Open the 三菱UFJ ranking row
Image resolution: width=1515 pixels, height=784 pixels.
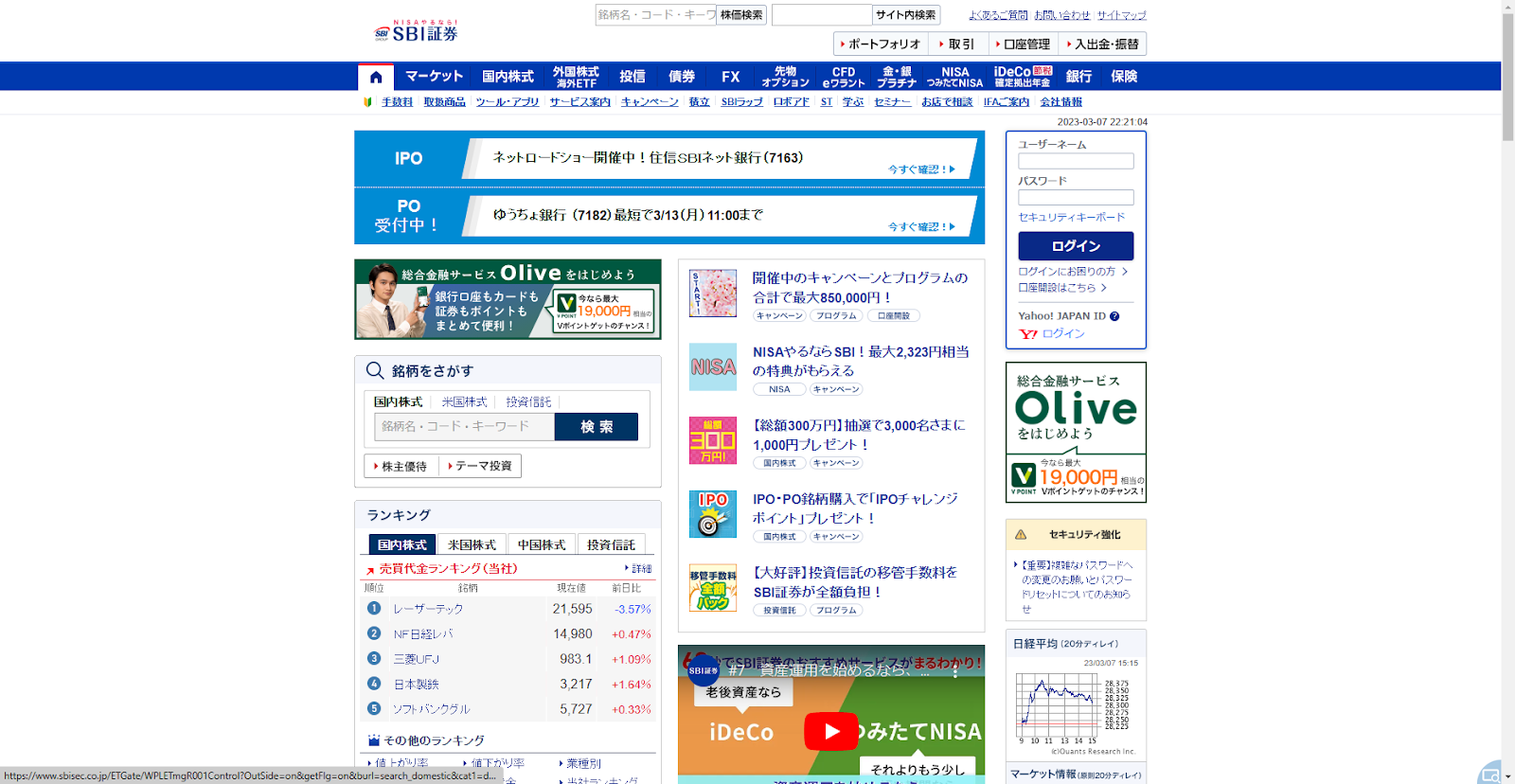[509, 659]
